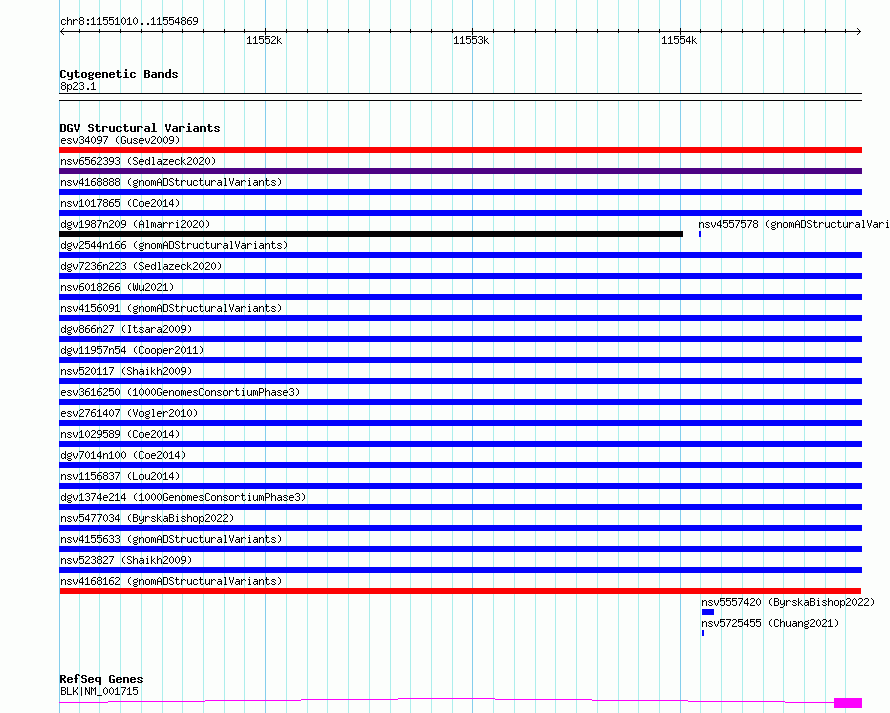
Task: Select the purple nsv6562393 variant bar
Action: (x=460, y=171)
